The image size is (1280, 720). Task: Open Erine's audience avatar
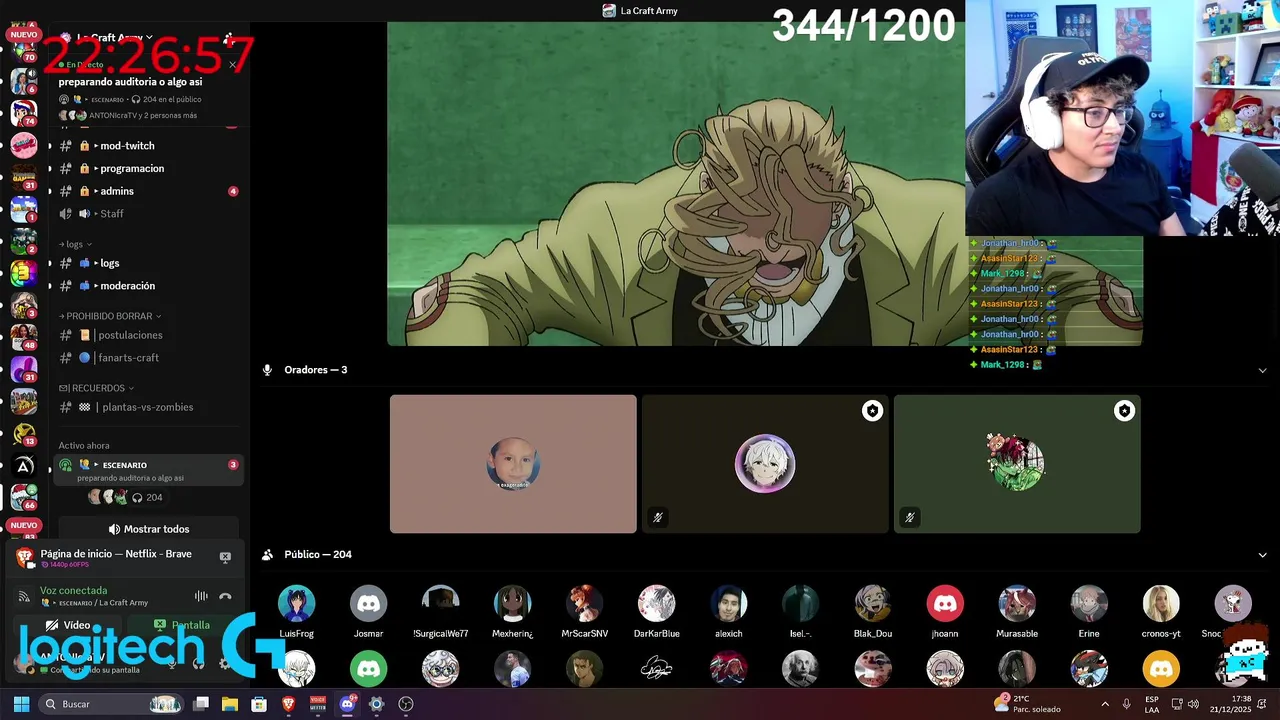coord(1089,603)
